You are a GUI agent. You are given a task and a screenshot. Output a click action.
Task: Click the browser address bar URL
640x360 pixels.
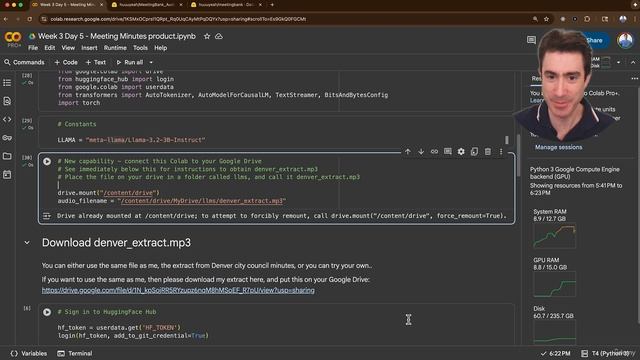coord(178,19)
